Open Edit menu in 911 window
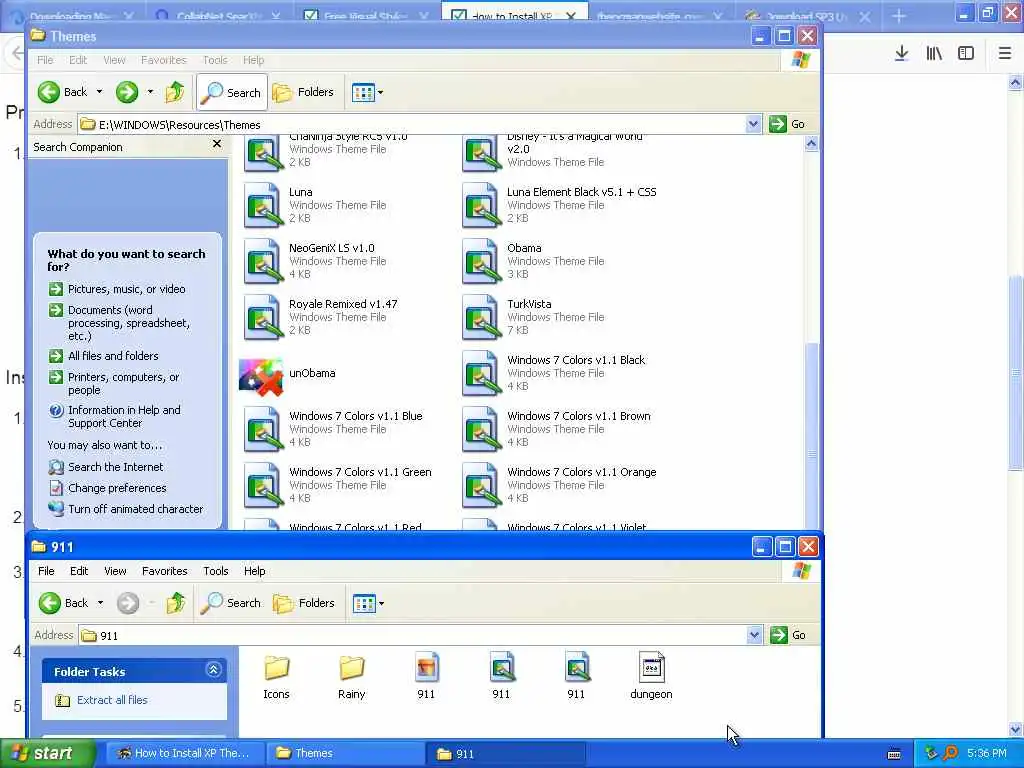The height and width of the screenshot is (768, 1024). [79, 571]
